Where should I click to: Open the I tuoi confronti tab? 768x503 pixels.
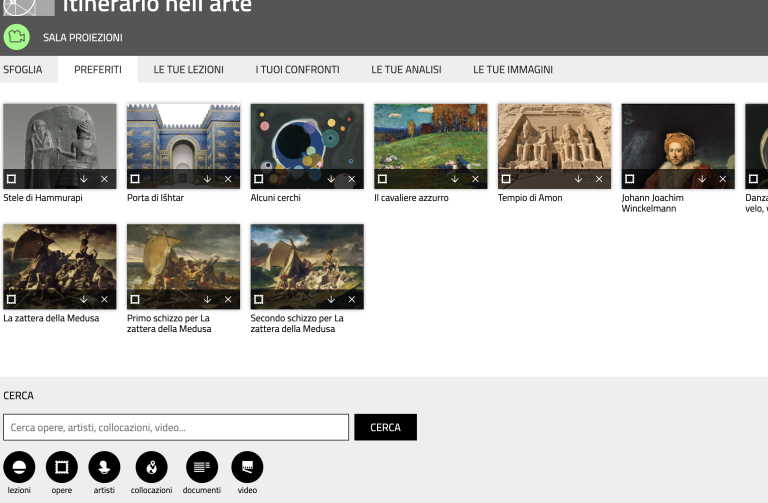click(297, 70)
